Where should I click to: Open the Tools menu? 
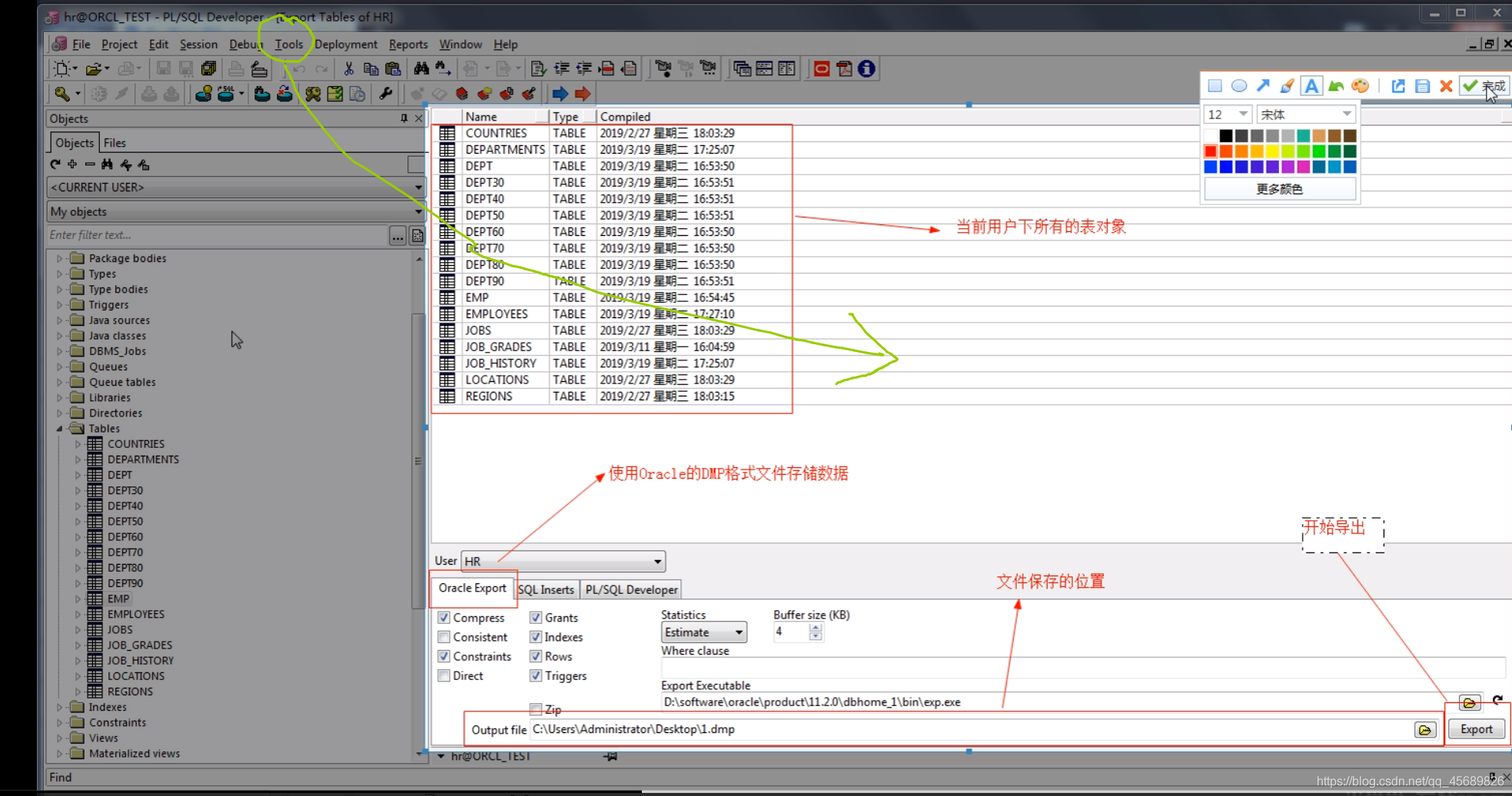click(288, 44)
